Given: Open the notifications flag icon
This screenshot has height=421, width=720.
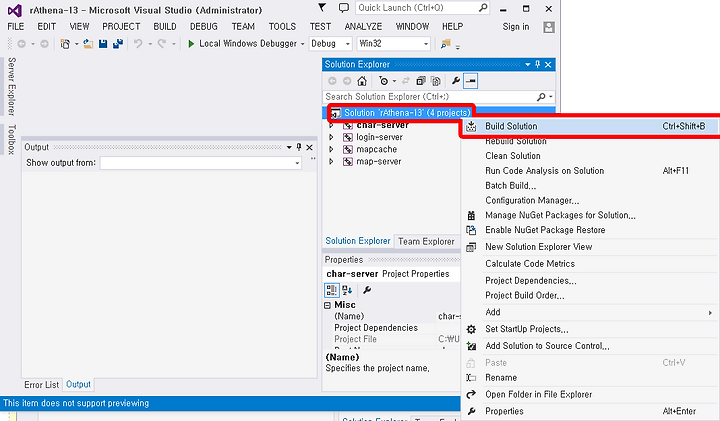Looking at the screenshot, I should 322,7.
